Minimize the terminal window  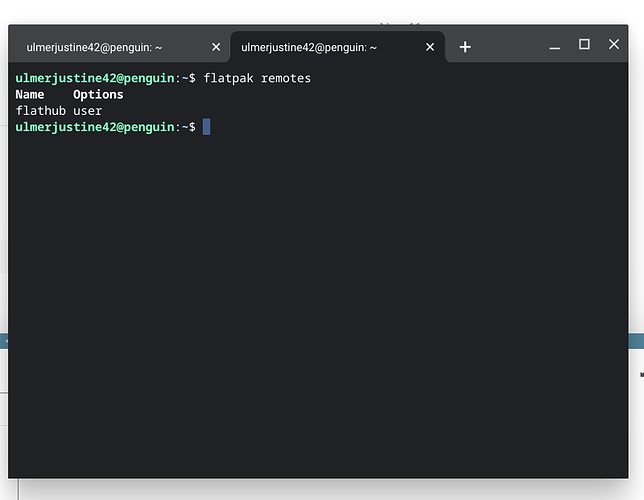click(x=554, y=47)
